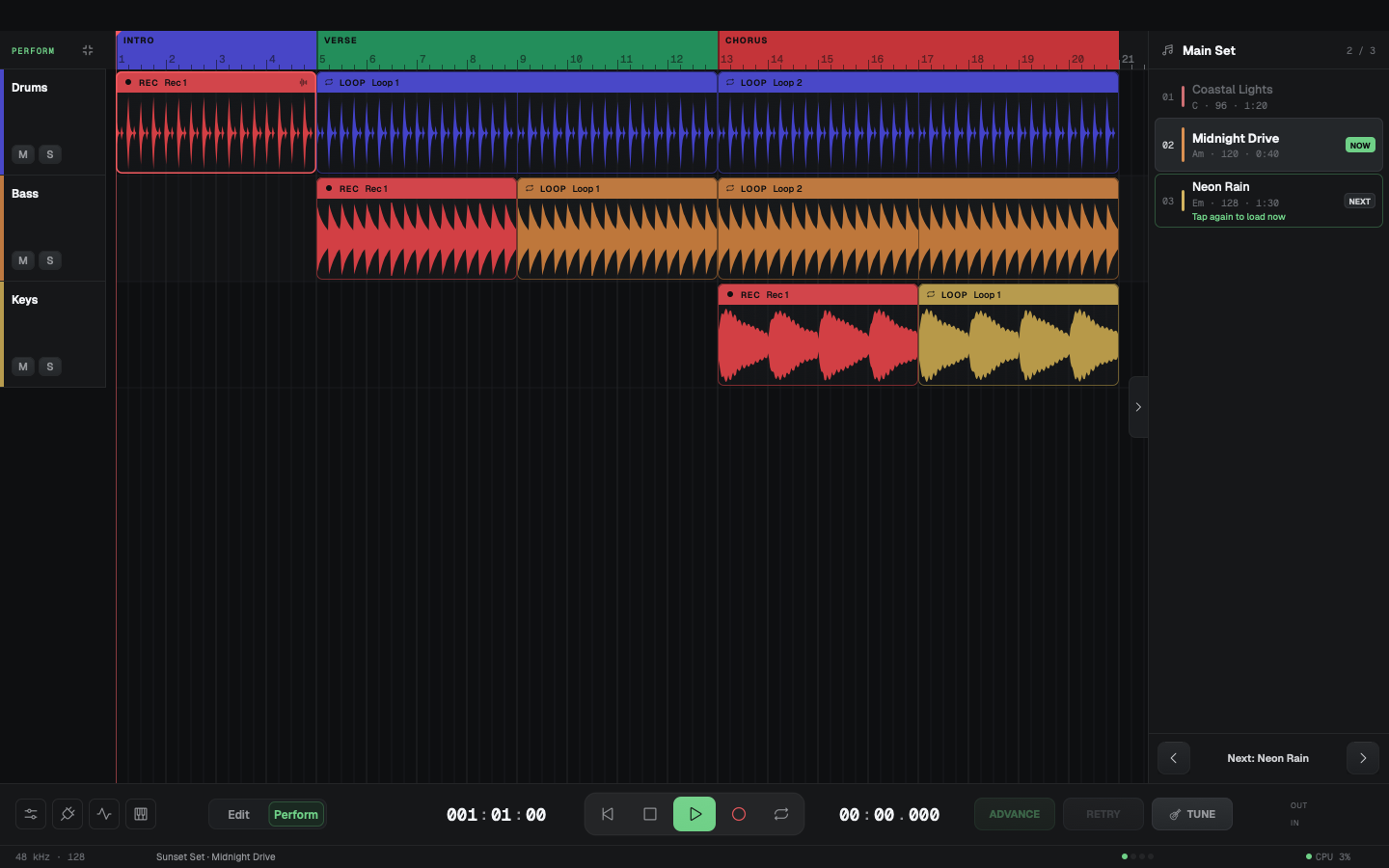
Task: Solo the Keys track
Action: (50, 366)
